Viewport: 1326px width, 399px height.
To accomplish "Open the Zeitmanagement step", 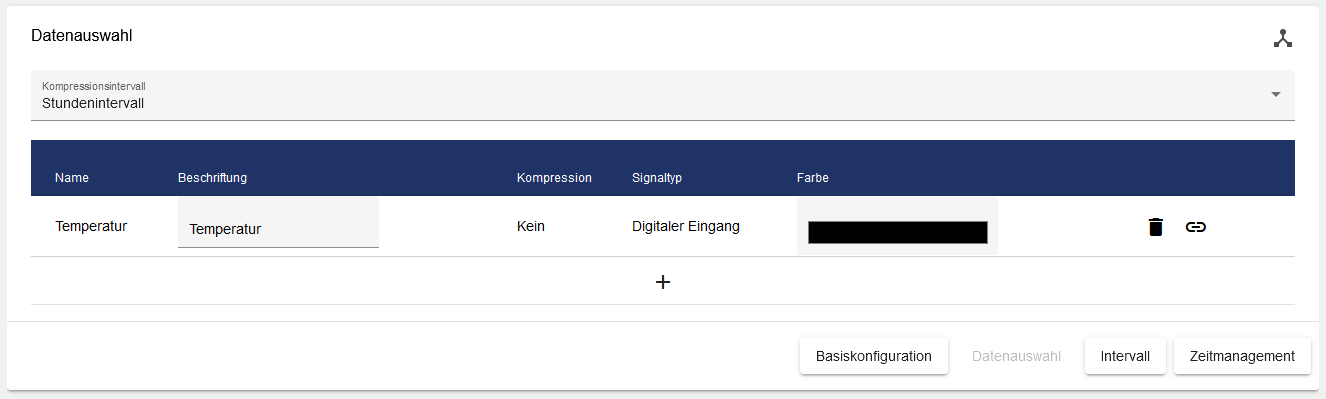I will click(x=1242, y=356).
